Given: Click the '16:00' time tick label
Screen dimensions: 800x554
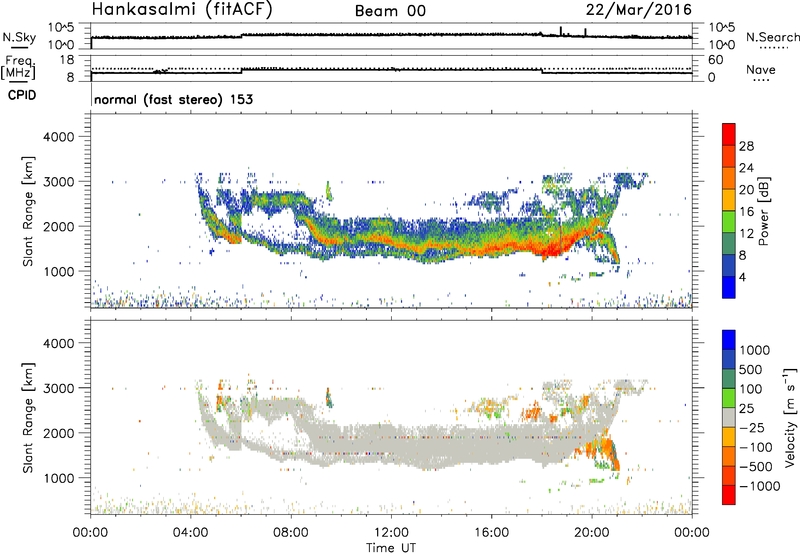Looking at the screenshot, I should coord(491,533).
